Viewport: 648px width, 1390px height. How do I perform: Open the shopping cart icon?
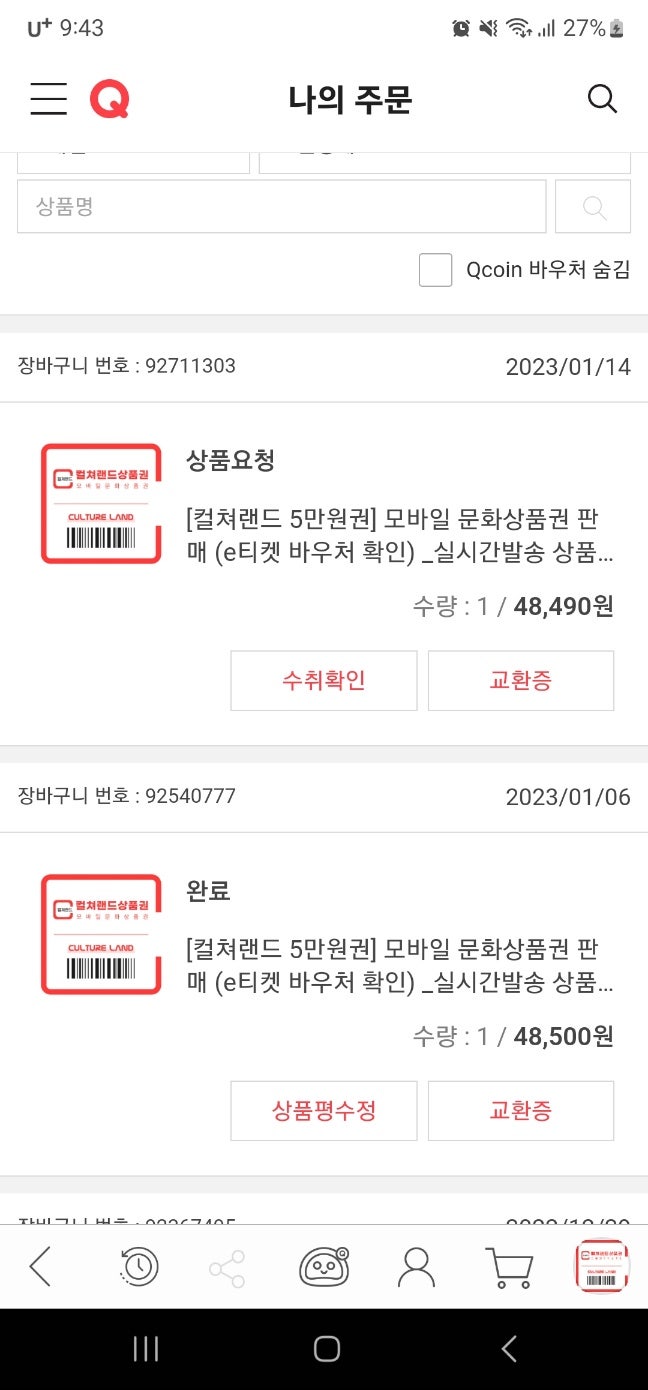[x=509, y=1266]
